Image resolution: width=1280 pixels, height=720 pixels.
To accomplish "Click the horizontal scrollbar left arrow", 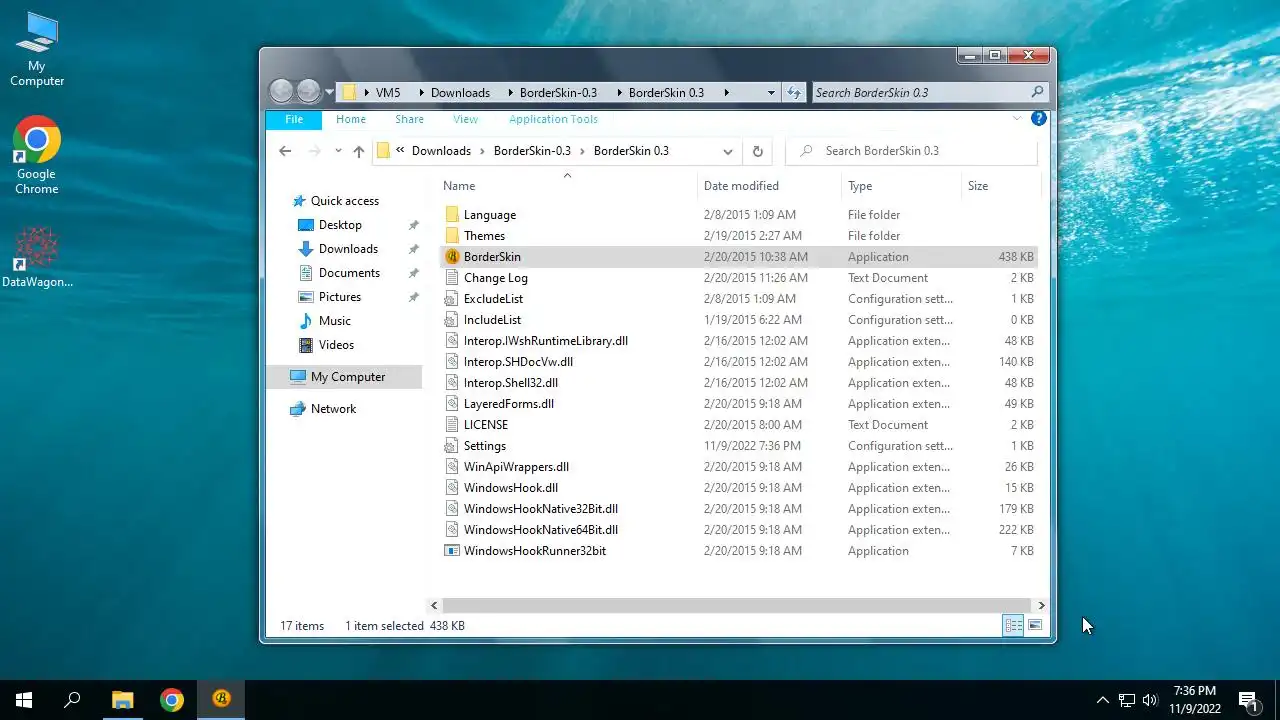I will coord(434,605).
